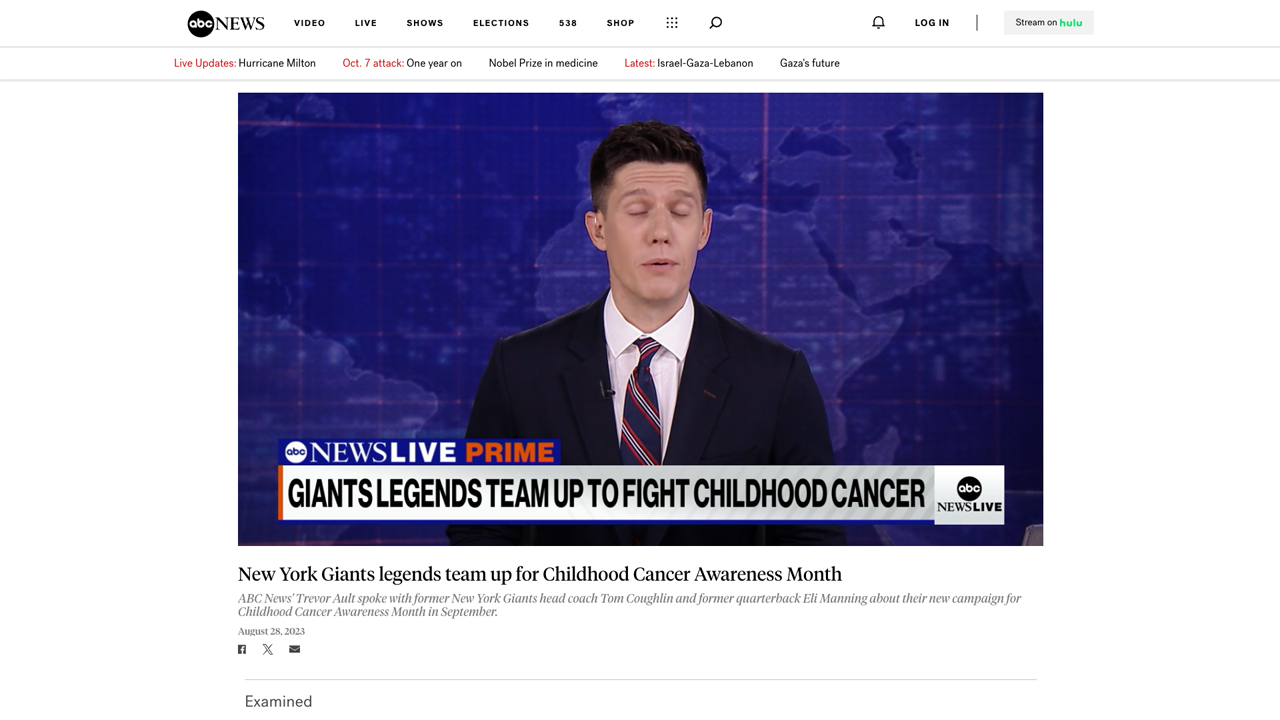Open notifications bell icon

pos(878,23)
